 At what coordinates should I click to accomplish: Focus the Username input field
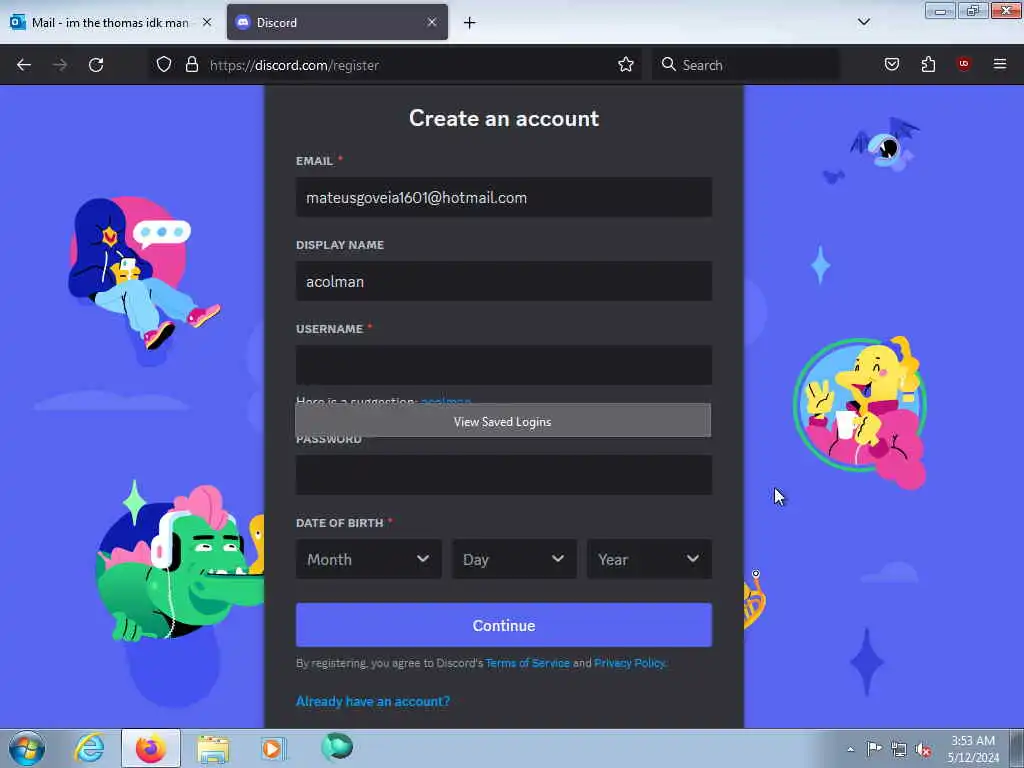click(x=504, y=365)
